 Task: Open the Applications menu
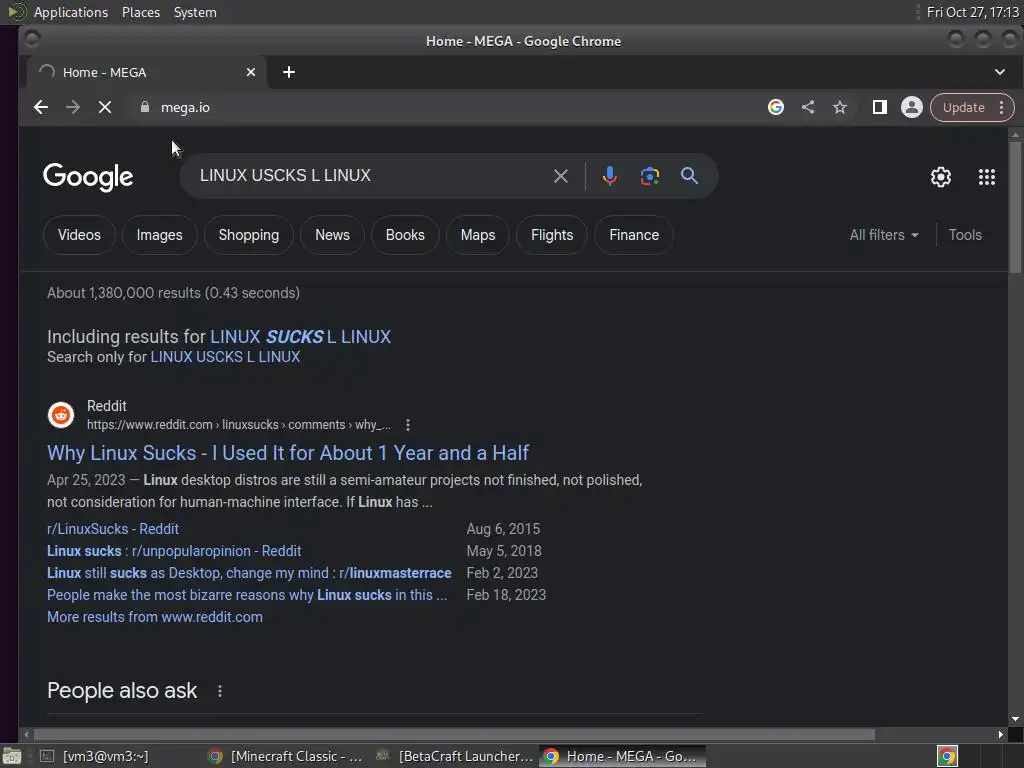pos(71,12)
